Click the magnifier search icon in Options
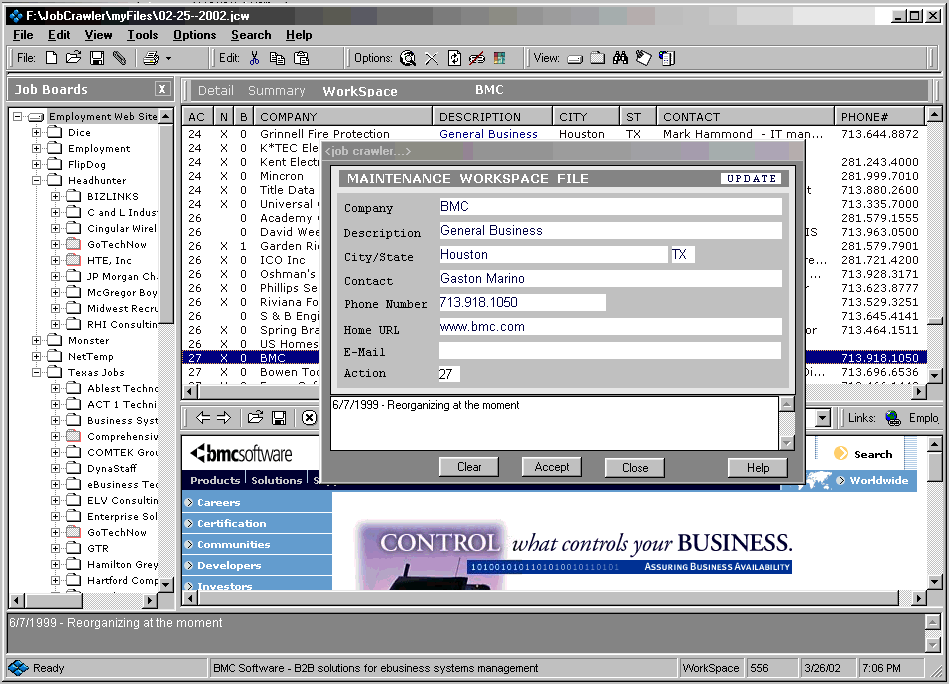Image resolution: width=949 pixels, height=684 pixels. [x=408, y=58]
